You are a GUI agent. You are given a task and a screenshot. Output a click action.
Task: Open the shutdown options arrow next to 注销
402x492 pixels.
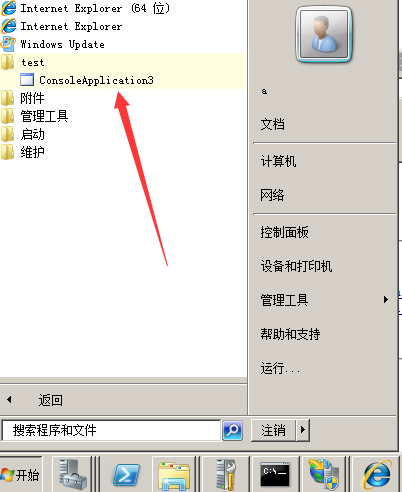click(303, 430)
